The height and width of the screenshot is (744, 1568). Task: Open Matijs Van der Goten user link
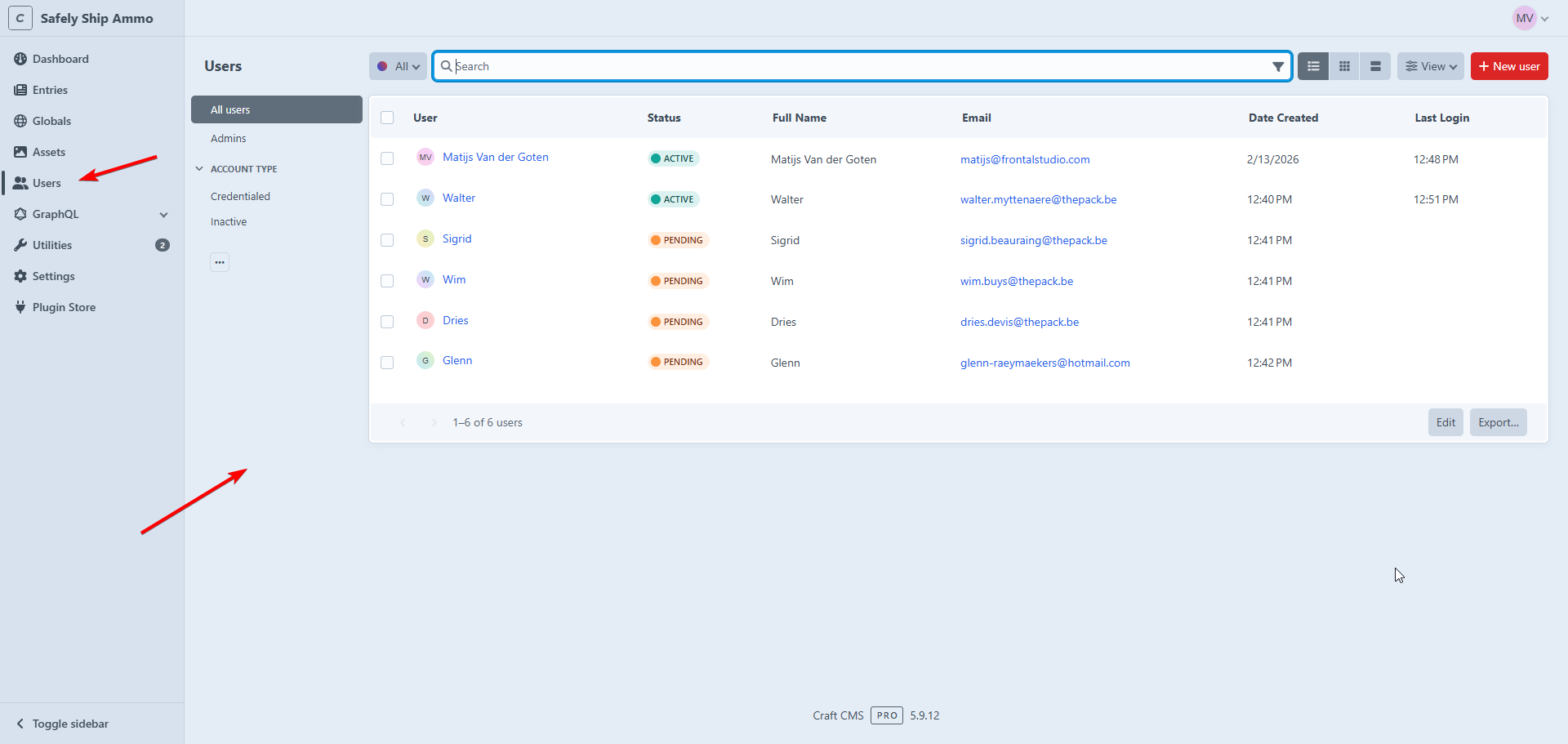495,157
